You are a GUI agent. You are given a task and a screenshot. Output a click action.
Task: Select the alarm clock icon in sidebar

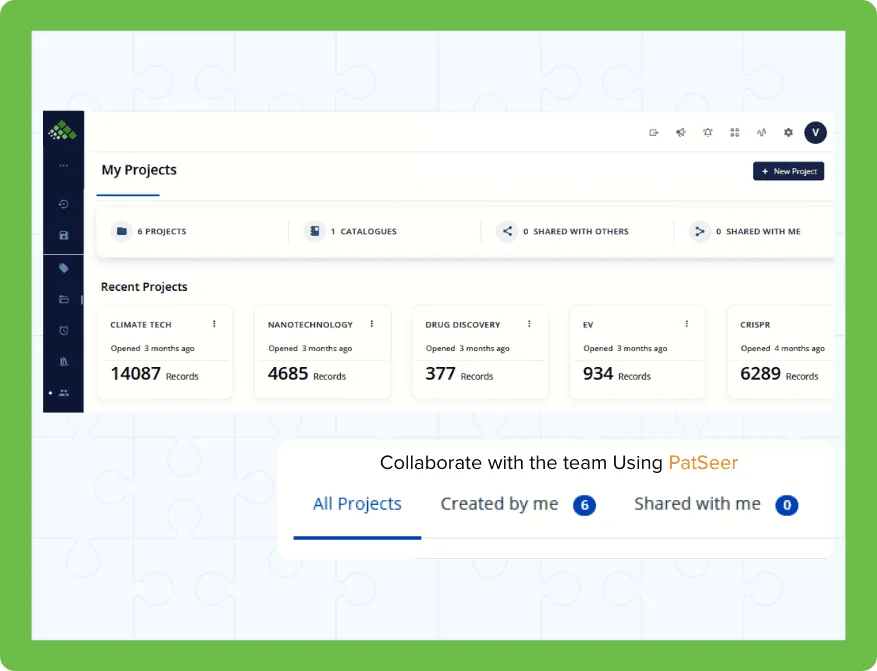64,330
